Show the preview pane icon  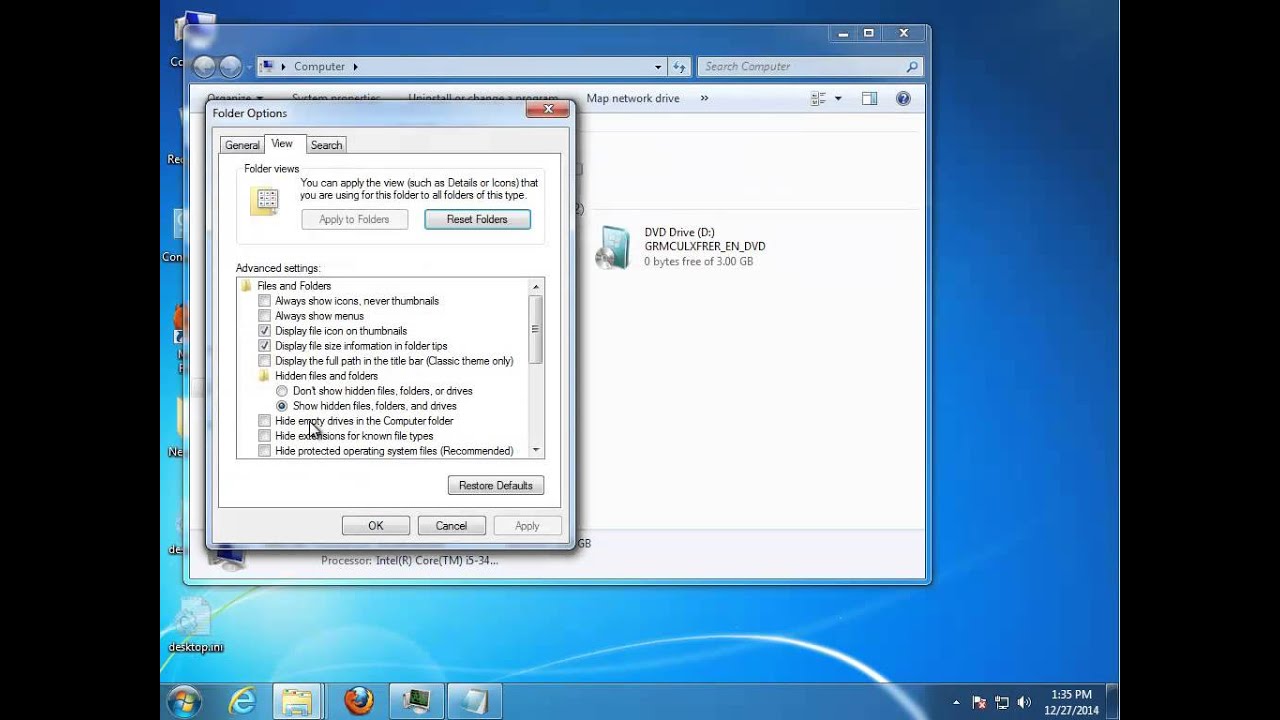click(x=869, y=99)
